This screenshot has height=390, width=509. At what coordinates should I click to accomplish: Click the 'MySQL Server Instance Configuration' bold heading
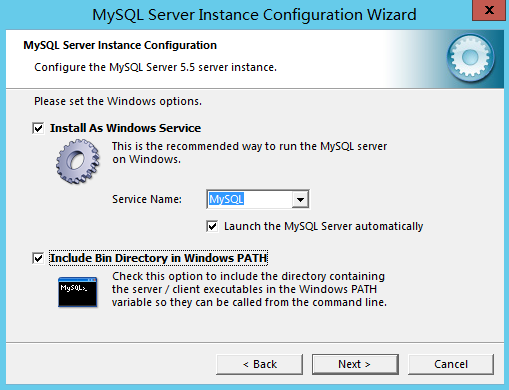pos(120,45)
